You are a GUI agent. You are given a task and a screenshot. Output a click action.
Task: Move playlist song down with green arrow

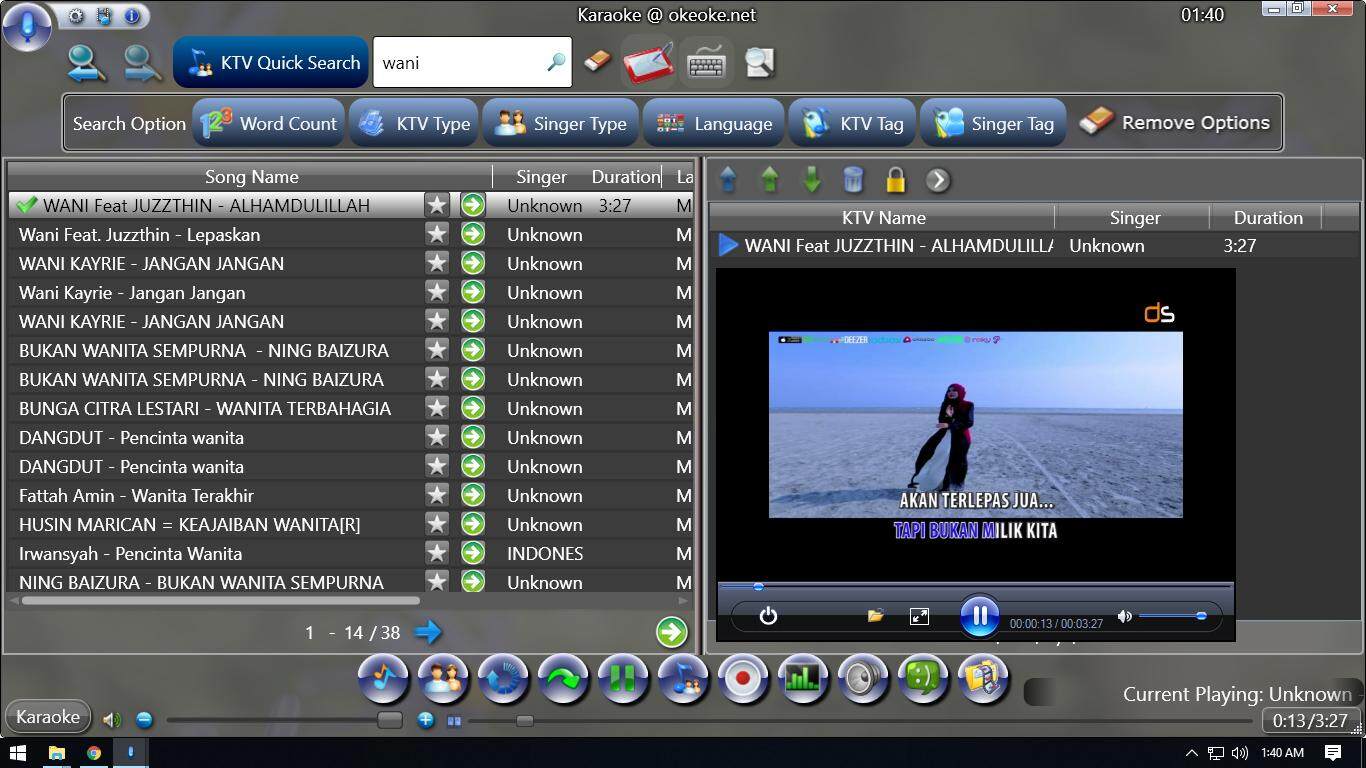point(811,180)
